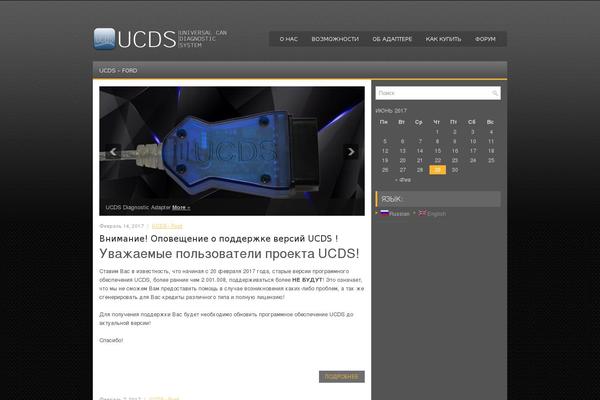Click ИЮНЬ 2017 calendar caption
This screenshot has height=400, width=600.
[x=391, y=111]
